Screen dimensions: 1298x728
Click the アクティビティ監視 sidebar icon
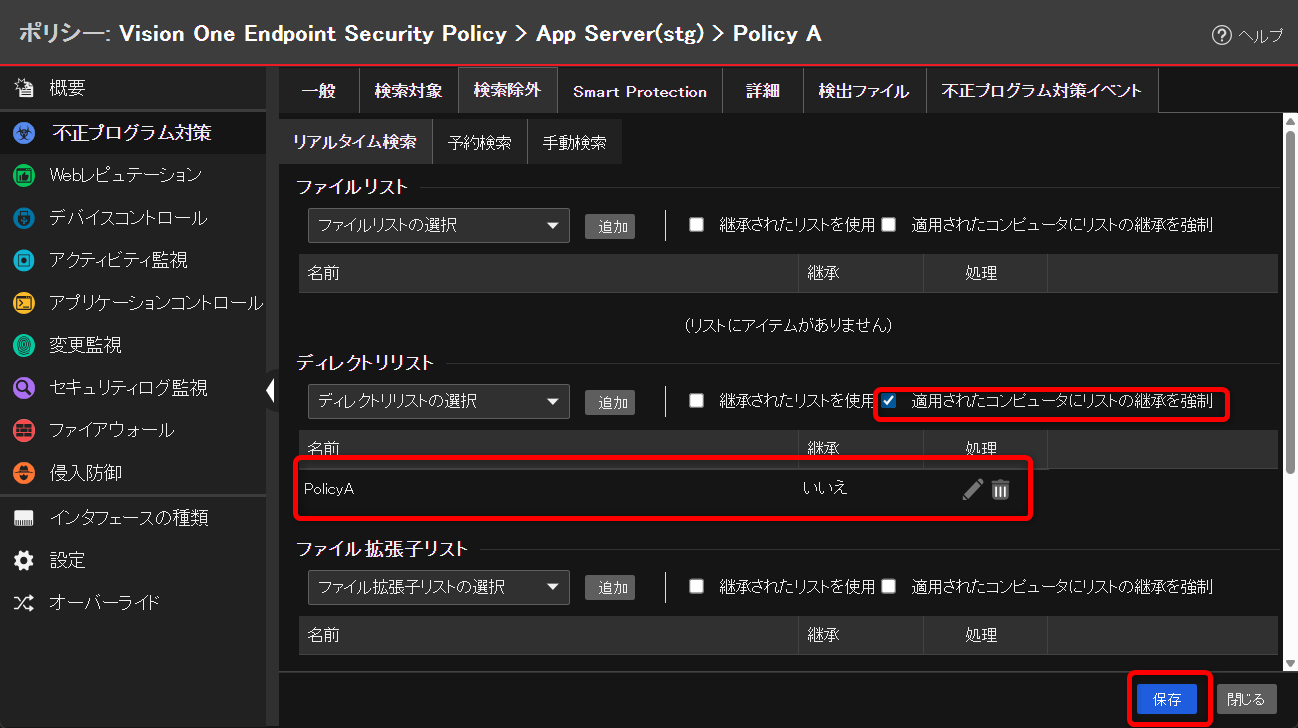point(24,260)
